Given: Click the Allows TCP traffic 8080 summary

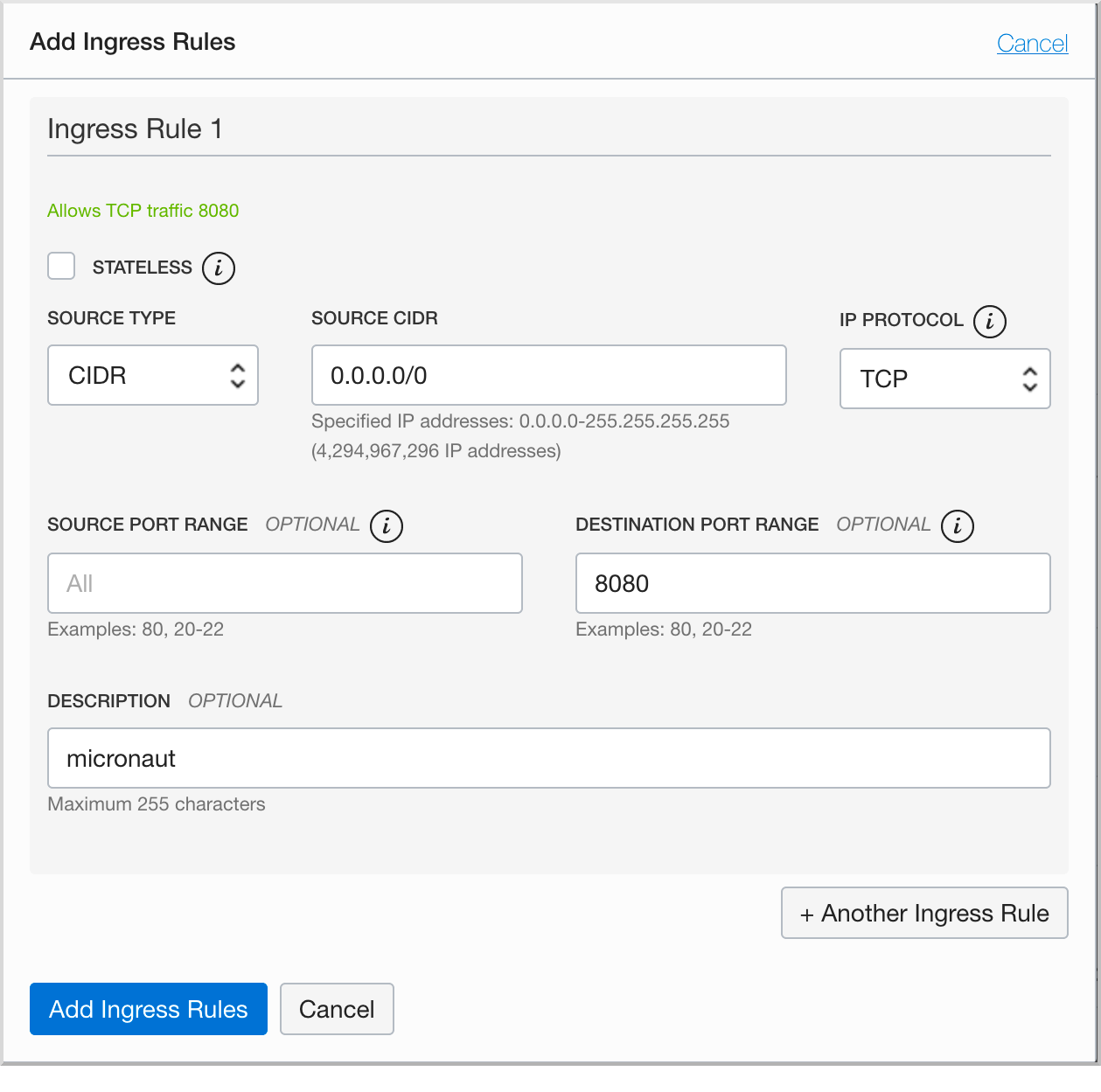Looking at the screenshot, I should 143,211.
